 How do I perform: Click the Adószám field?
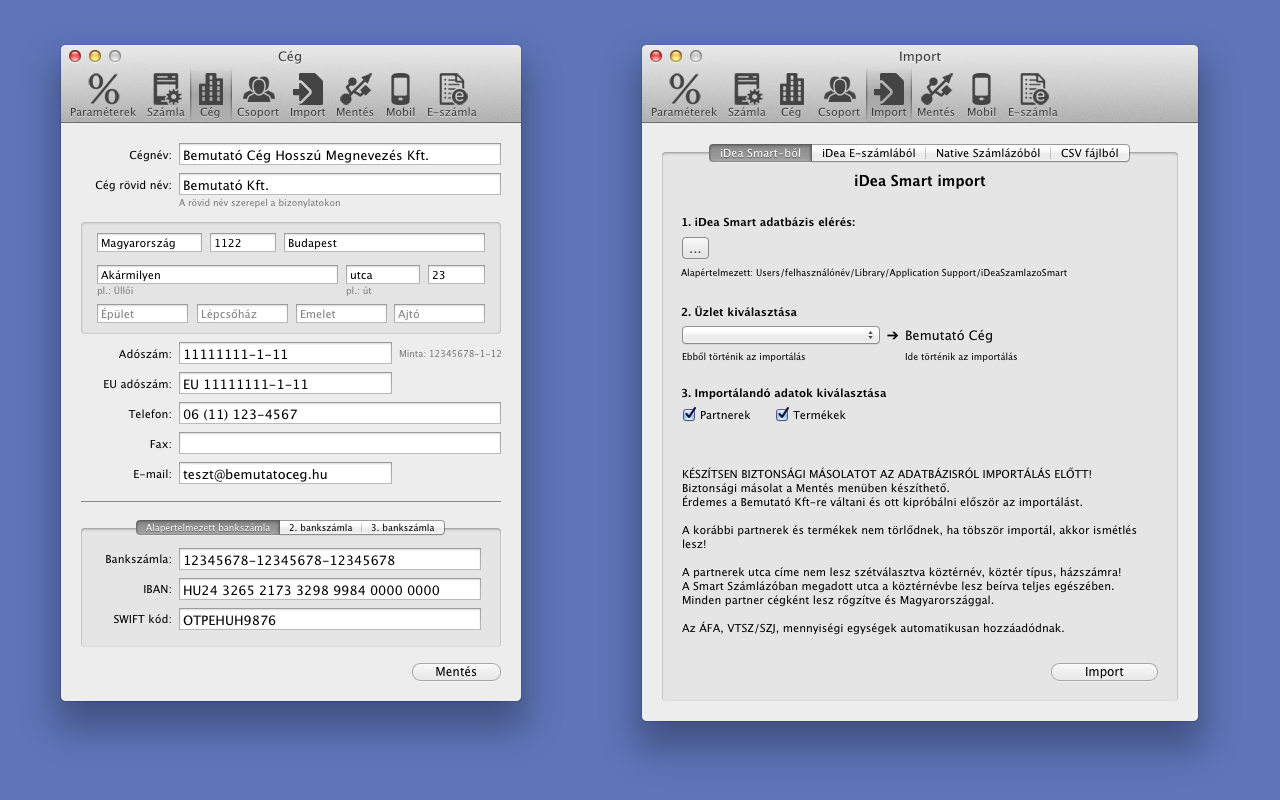(x=285, y=353)
